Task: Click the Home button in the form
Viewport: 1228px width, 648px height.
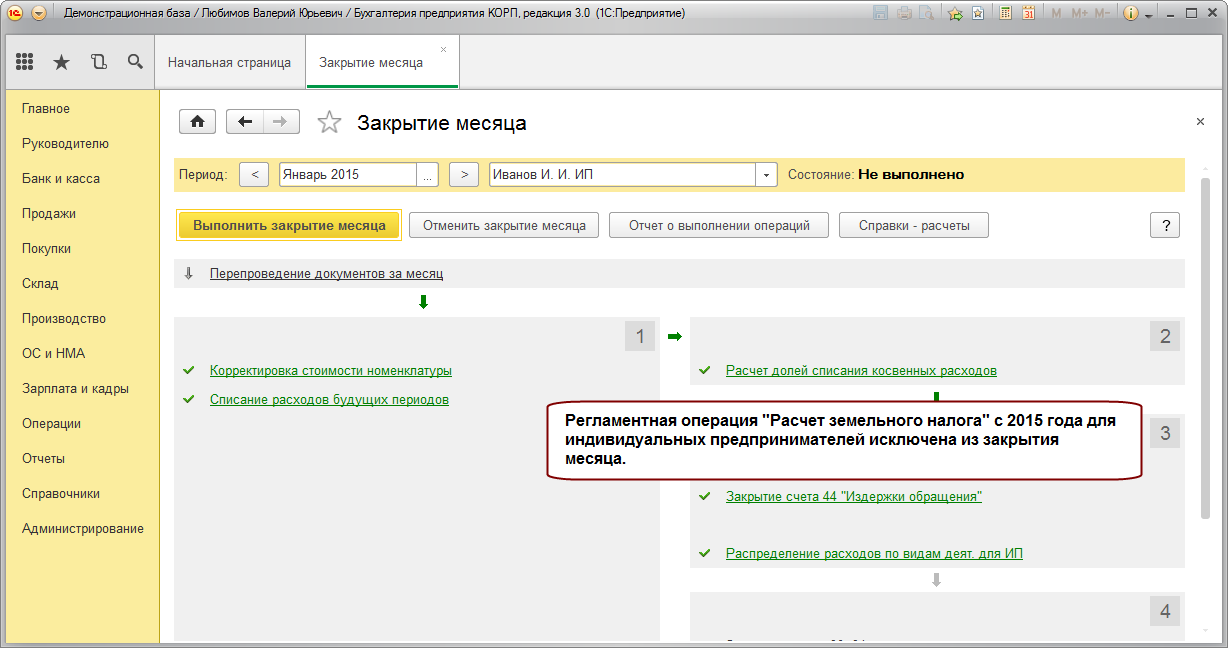Action: coord(198,121)
